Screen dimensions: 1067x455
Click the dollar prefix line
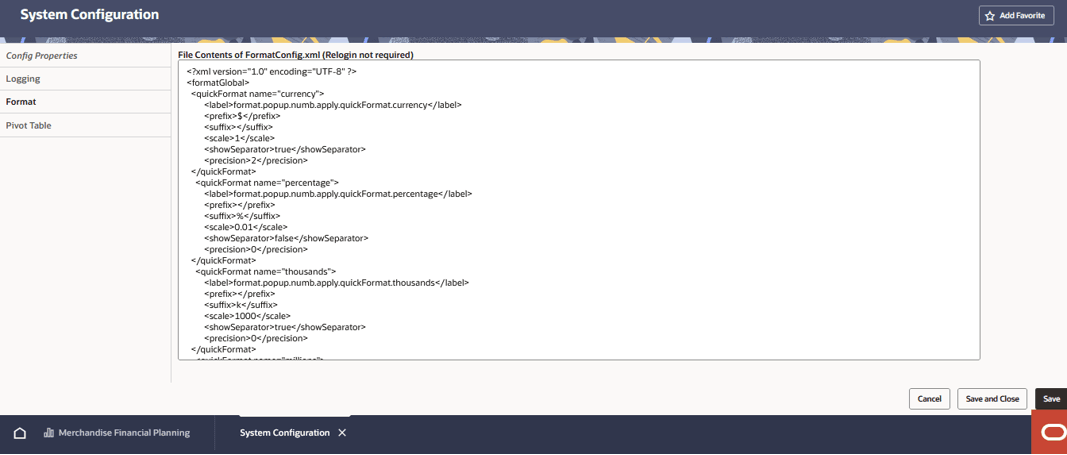(x=242, y=116)
